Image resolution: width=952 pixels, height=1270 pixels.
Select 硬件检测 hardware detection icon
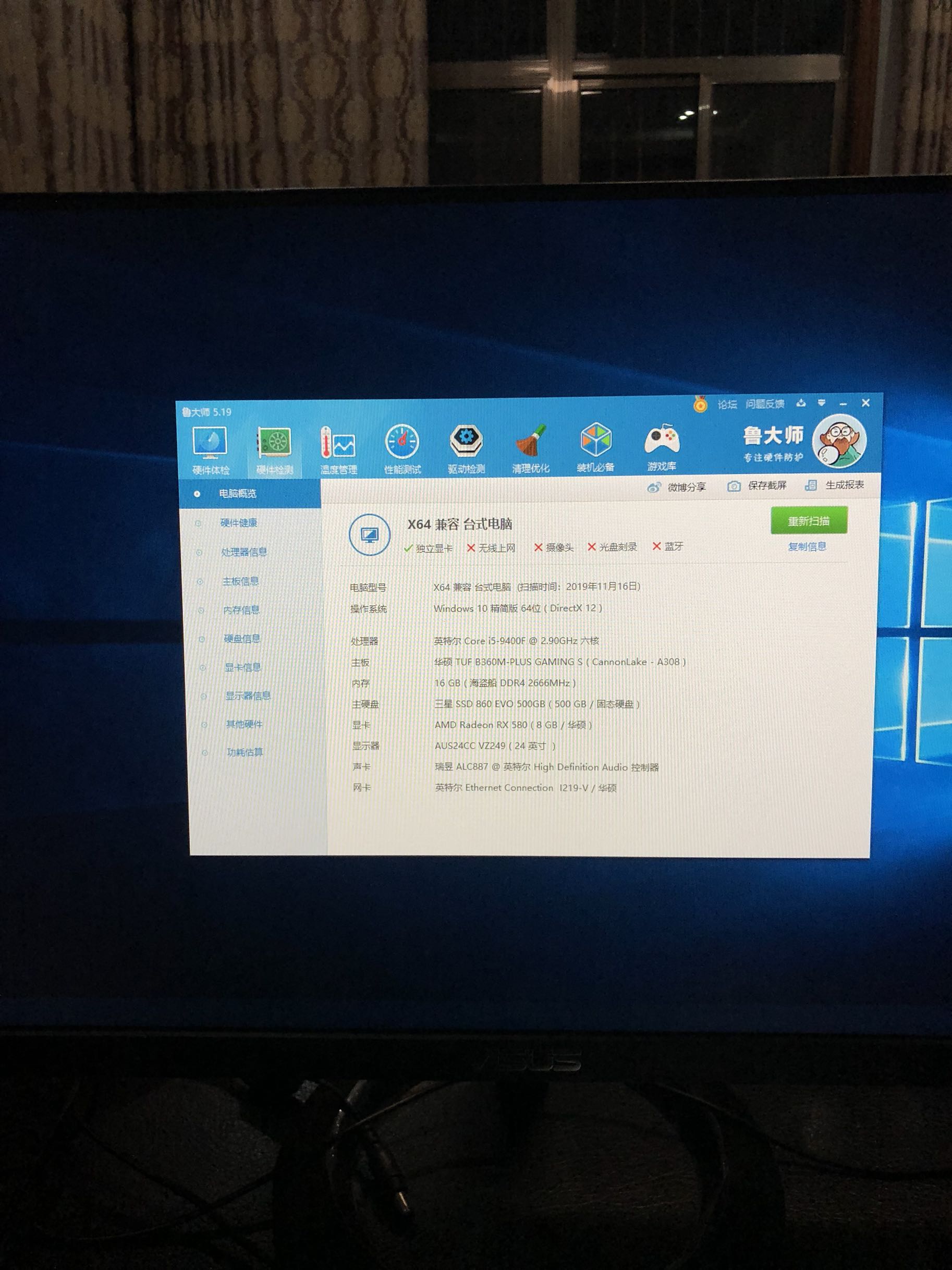point(274,450)
